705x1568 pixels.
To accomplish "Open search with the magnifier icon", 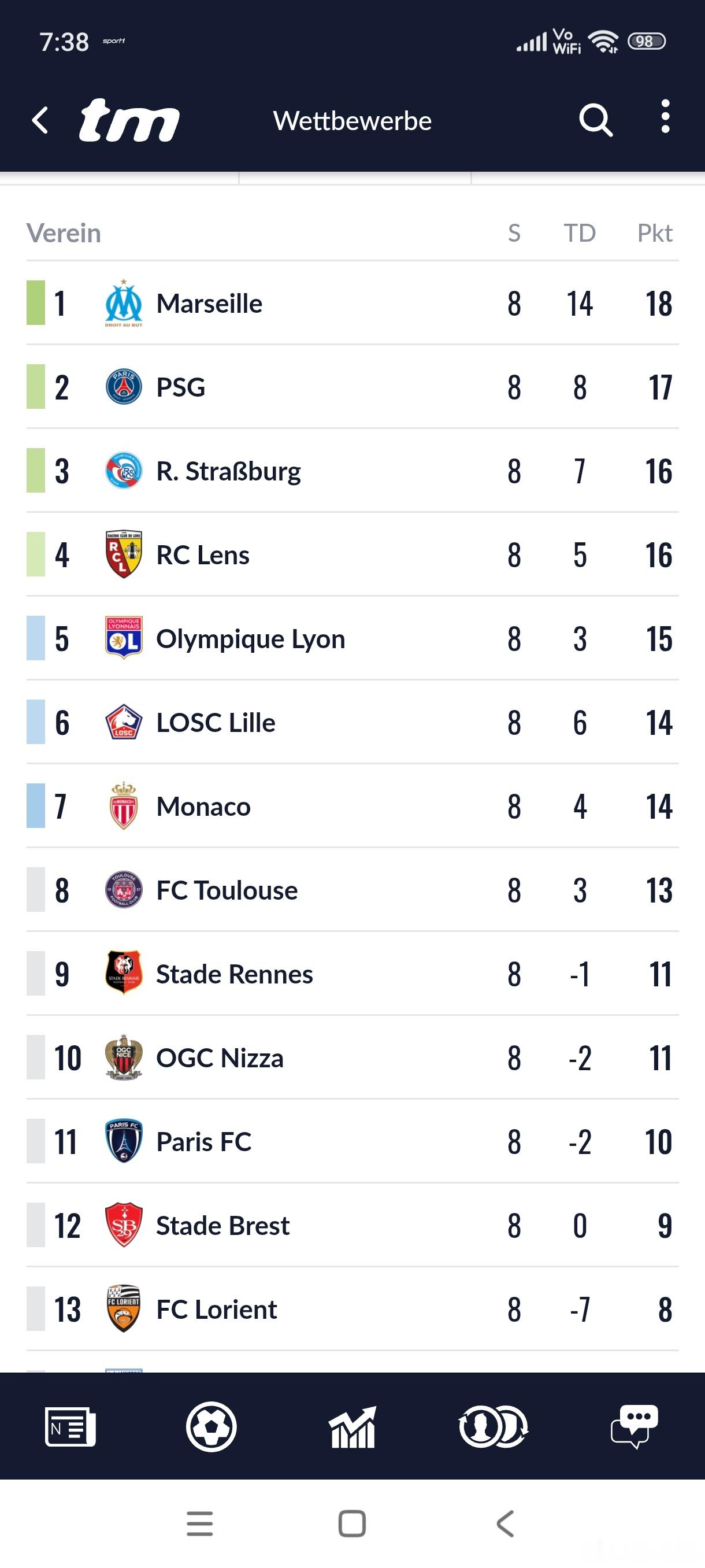I will point(595,120).
